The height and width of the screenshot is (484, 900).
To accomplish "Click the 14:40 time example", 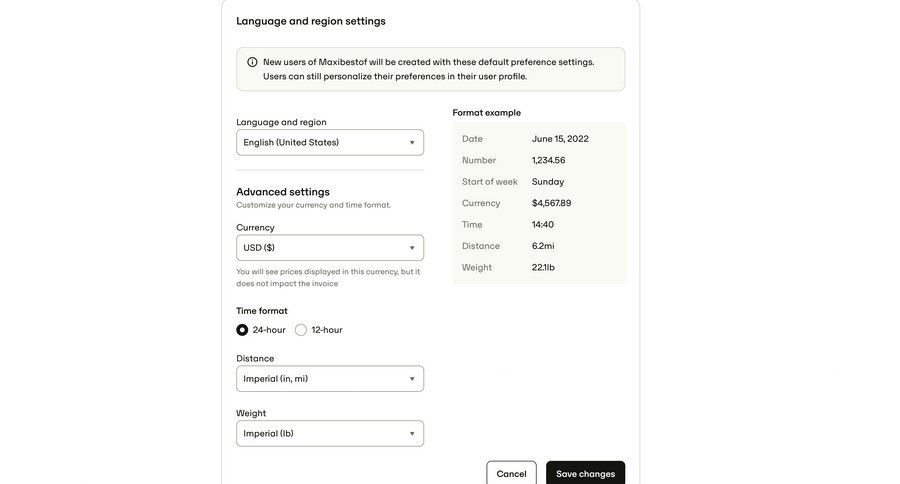I will (543, 225).
